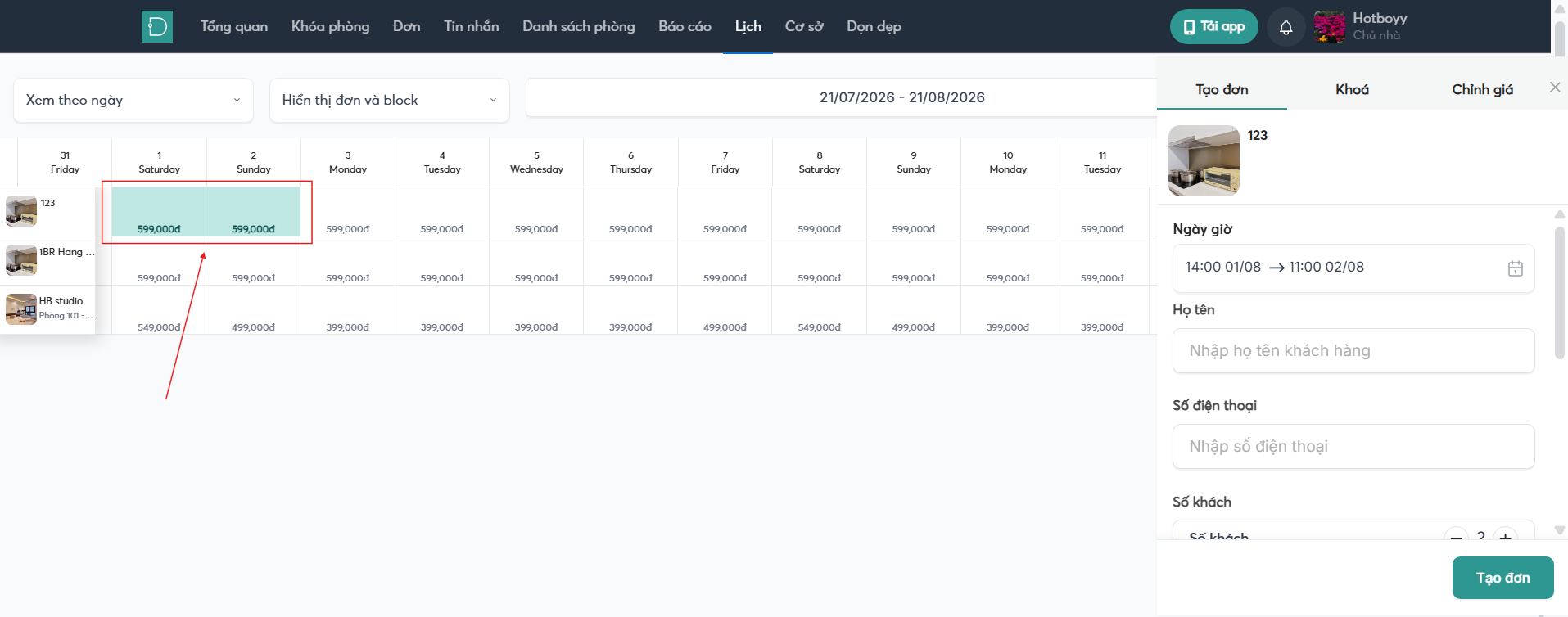Switch to the Tạo đơn tab
Viewport: 1568px width, 617px height.
pyautogui.click(x=1222, y=89)
